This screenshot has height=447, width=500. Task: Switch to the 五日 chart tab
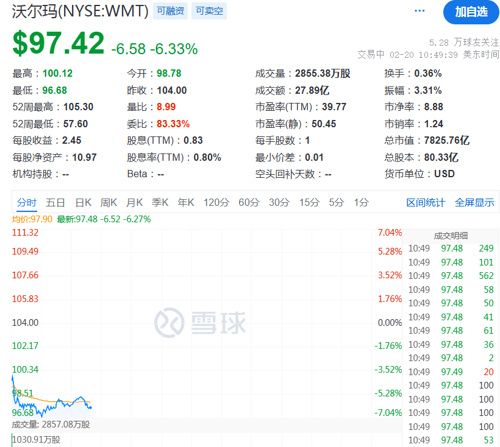[x=55, y=202]
